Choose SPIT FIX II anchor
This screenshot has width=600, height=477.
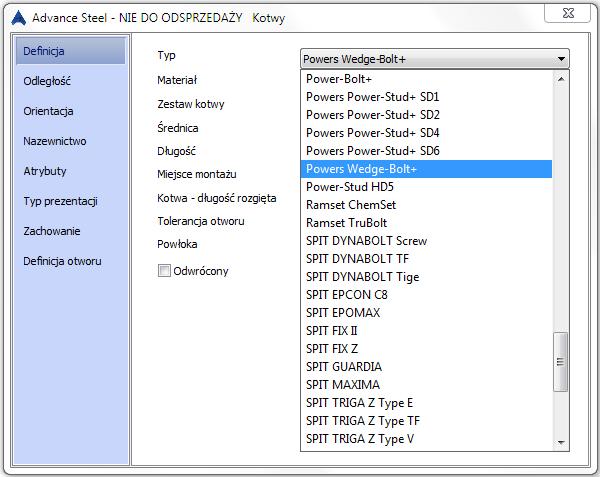[426, 331]
